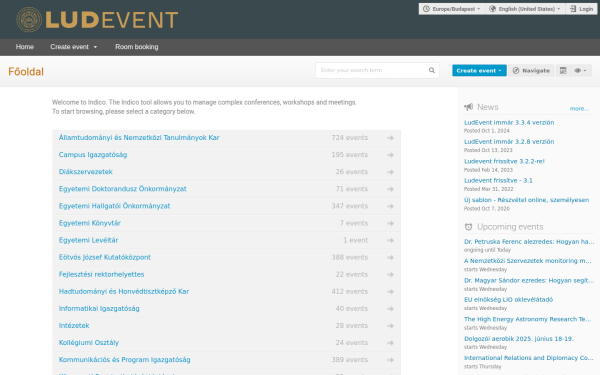The height and width of the screenshot is (375, 600).
Task: Click arrow in Hadtudományi és Honvédtisztképző Kar row
Action: (390, 292)
